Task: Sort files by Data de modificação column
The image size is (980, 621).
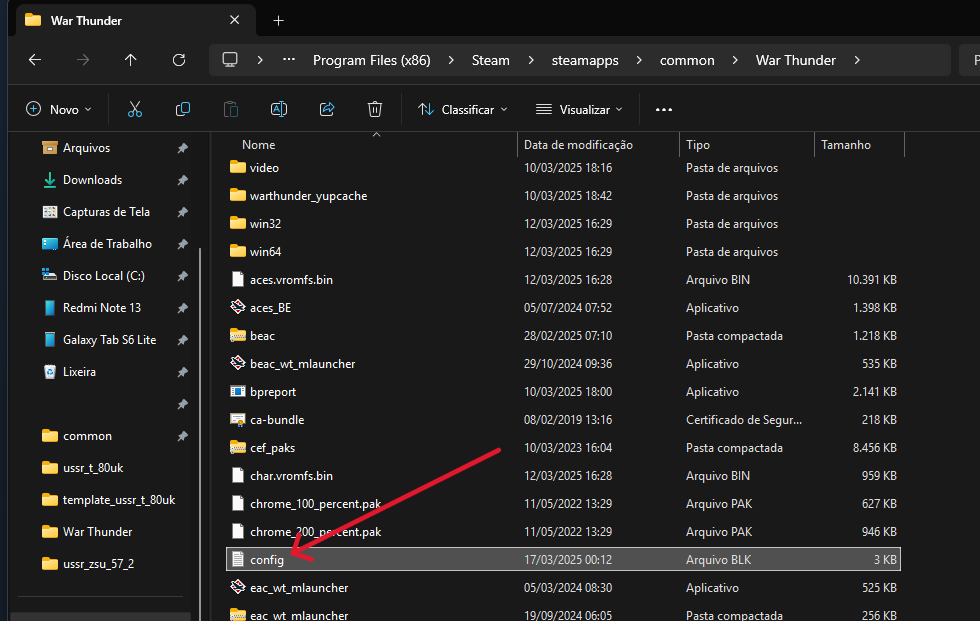Action: [x=578, y=145]
